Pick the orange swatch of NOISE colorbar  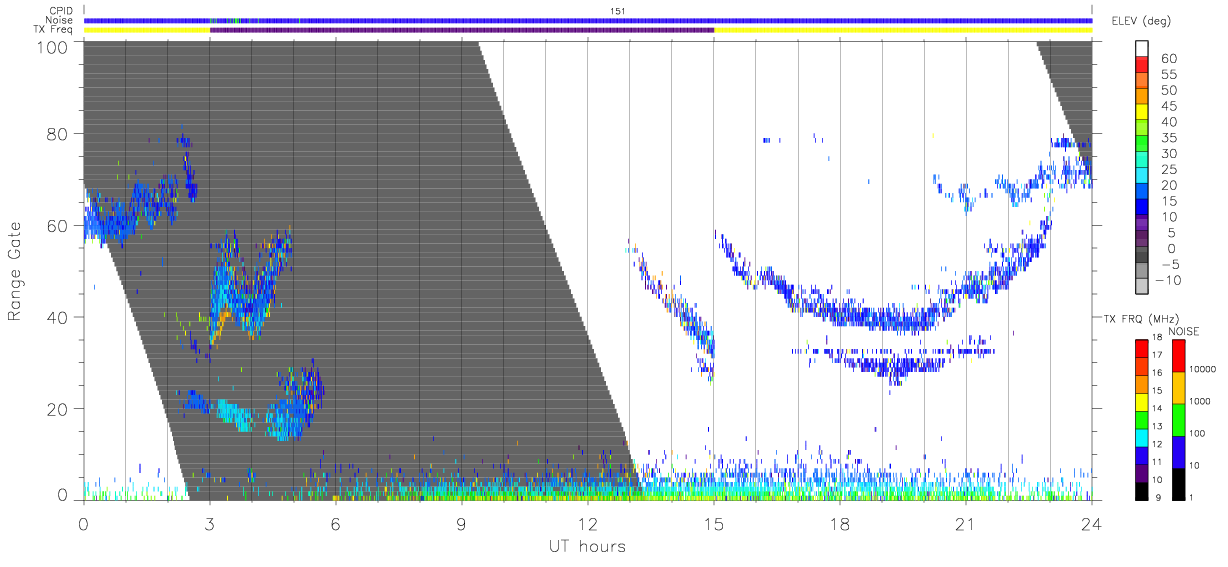1179,388
